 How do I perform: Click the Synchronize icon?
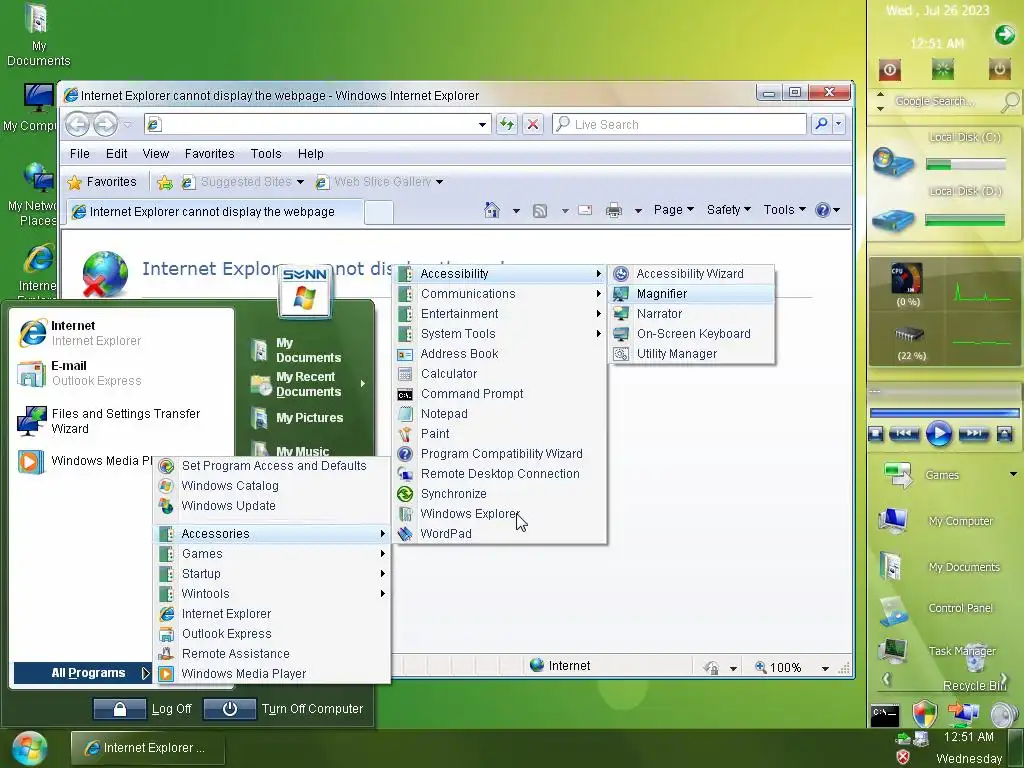coord(405,494)
